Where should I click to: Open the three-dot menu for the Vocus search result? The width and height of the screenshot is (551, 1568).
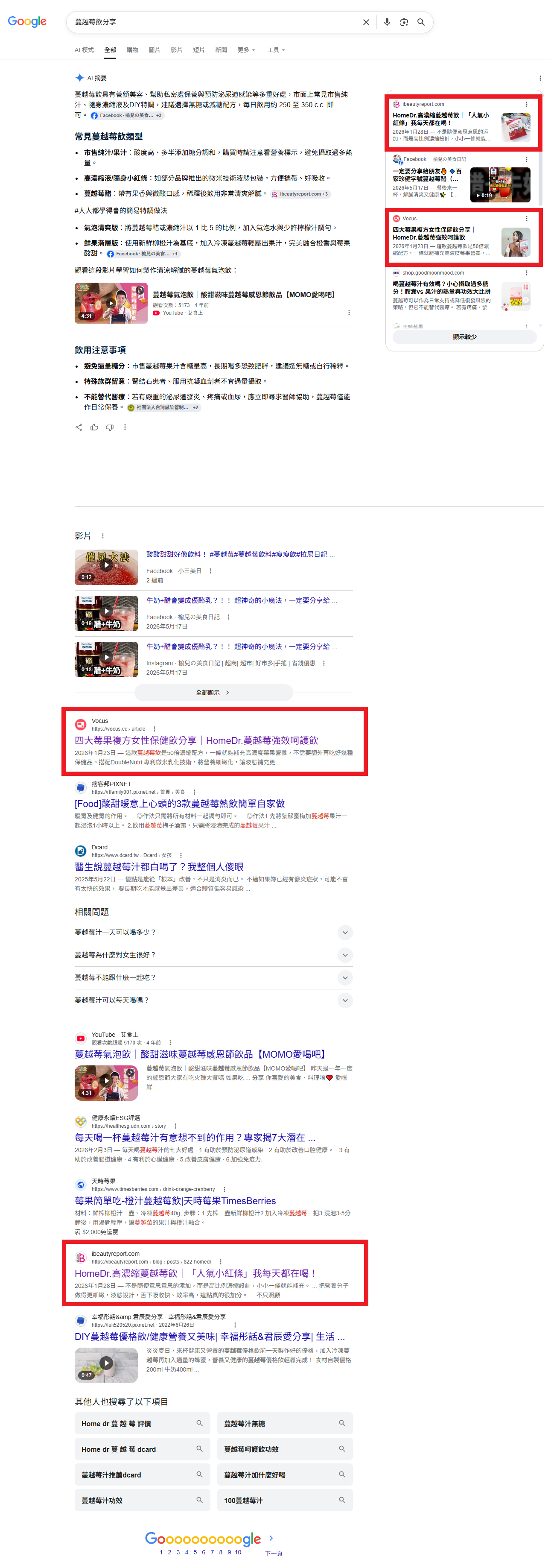pos(155,728)
